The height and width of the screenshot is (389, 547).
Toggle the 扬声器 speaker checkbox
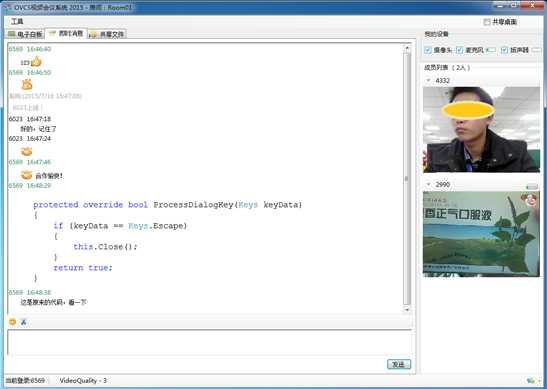click(x=504, y=50)
